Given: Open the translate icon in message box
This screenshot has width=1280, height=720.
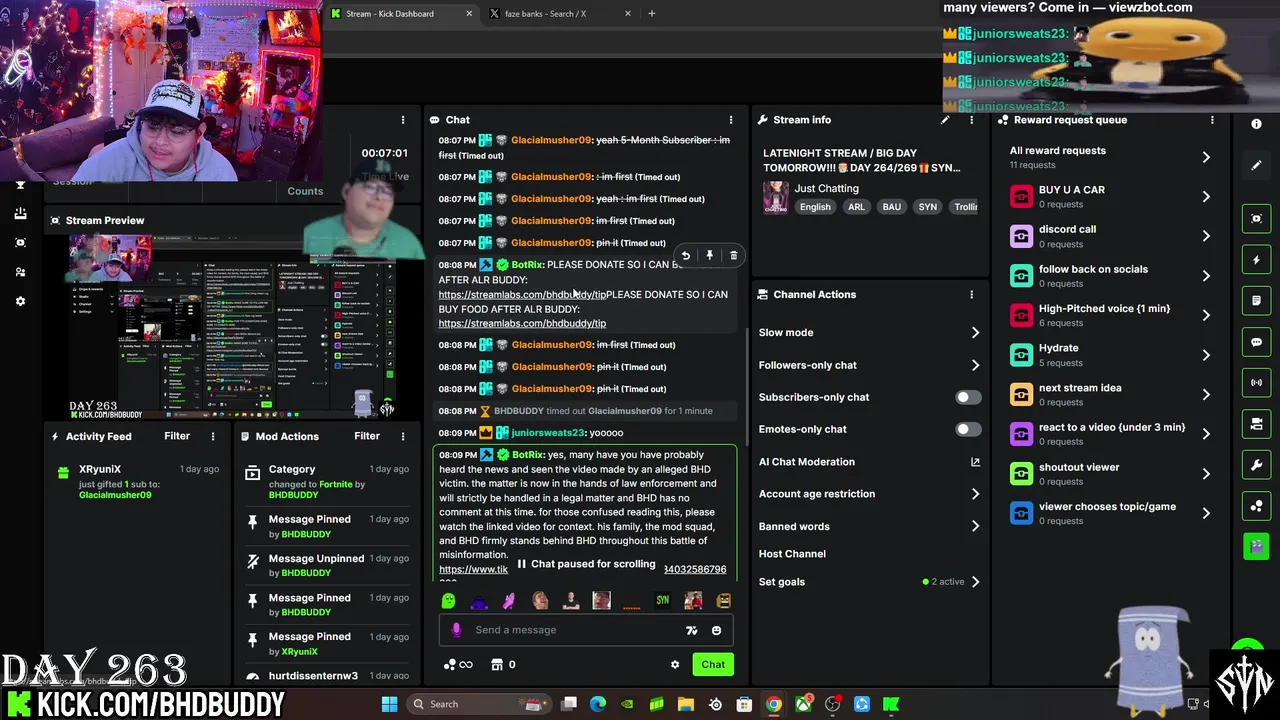Looking at the screenshot, I should click(691, 630).
